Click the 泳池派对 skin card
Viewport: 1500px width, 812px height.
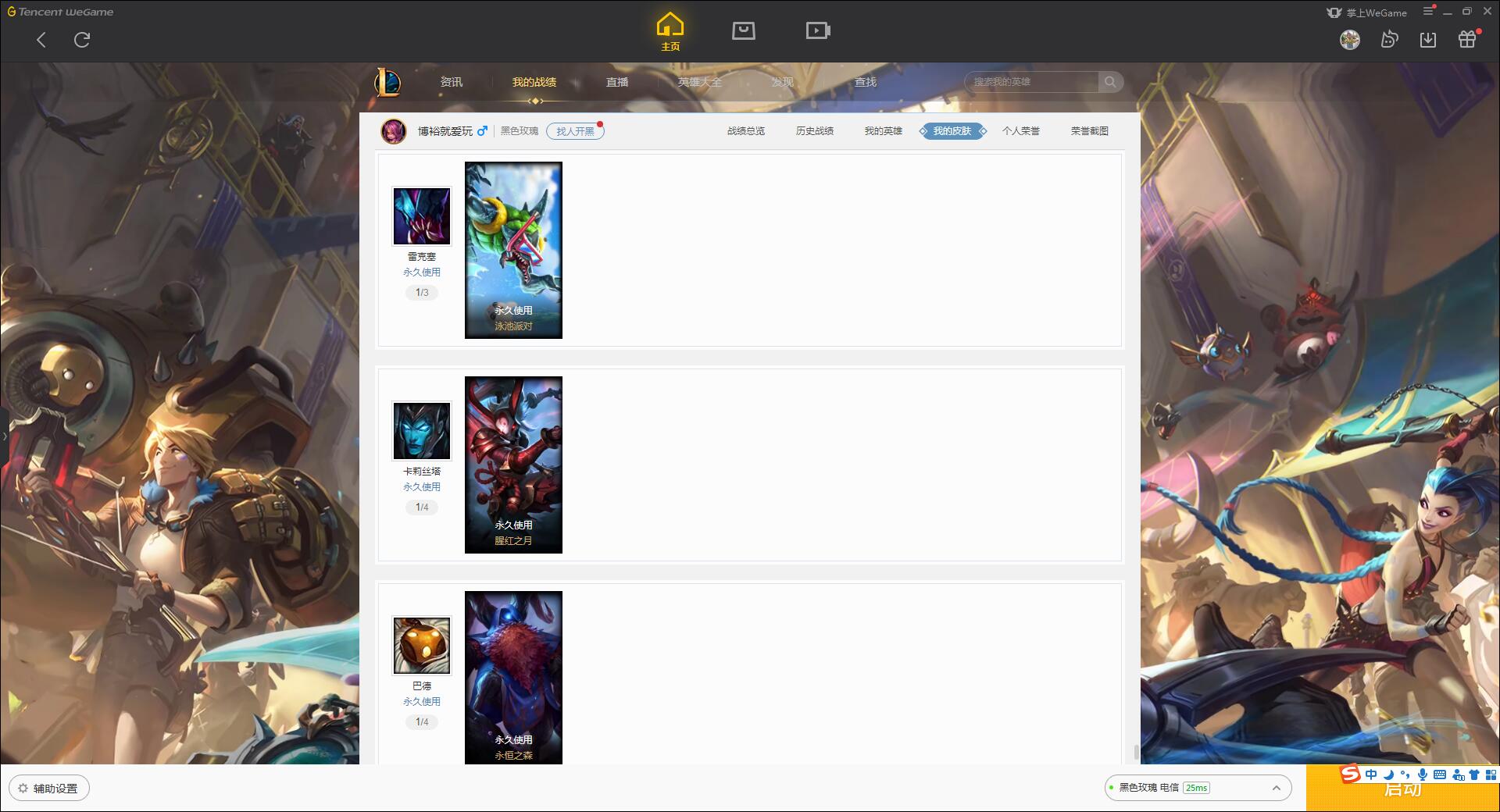(x=513, y=250)
